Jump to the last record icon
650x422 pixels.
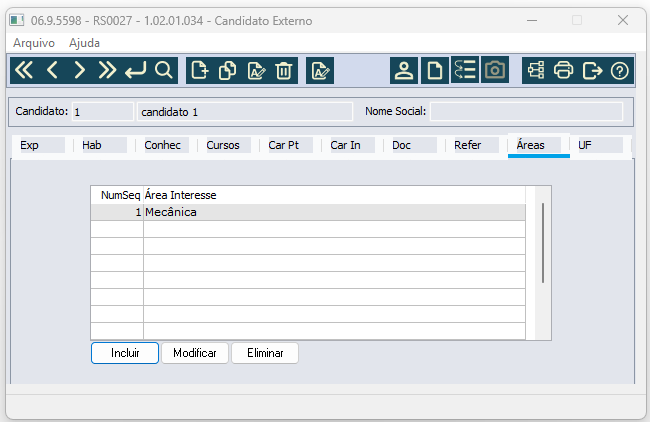pyautogui.click(x=107, y=70)
